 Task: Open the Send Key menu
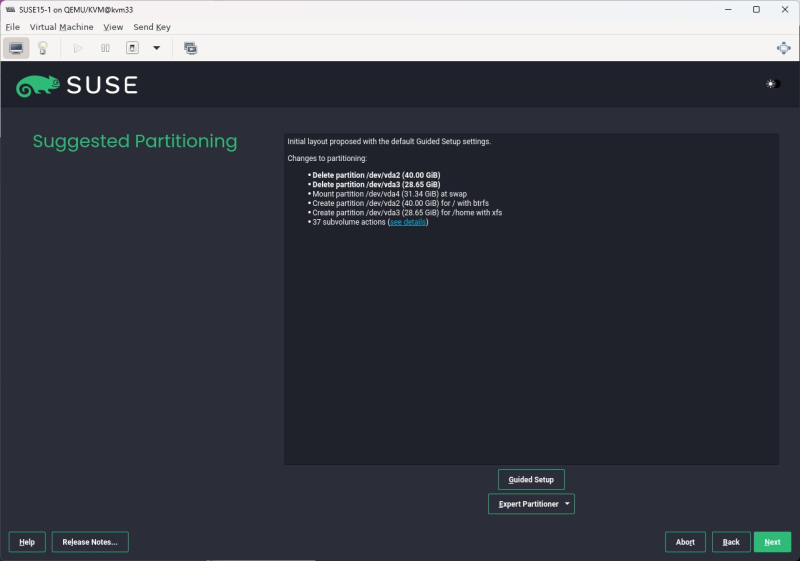click(x=152, y=27)
